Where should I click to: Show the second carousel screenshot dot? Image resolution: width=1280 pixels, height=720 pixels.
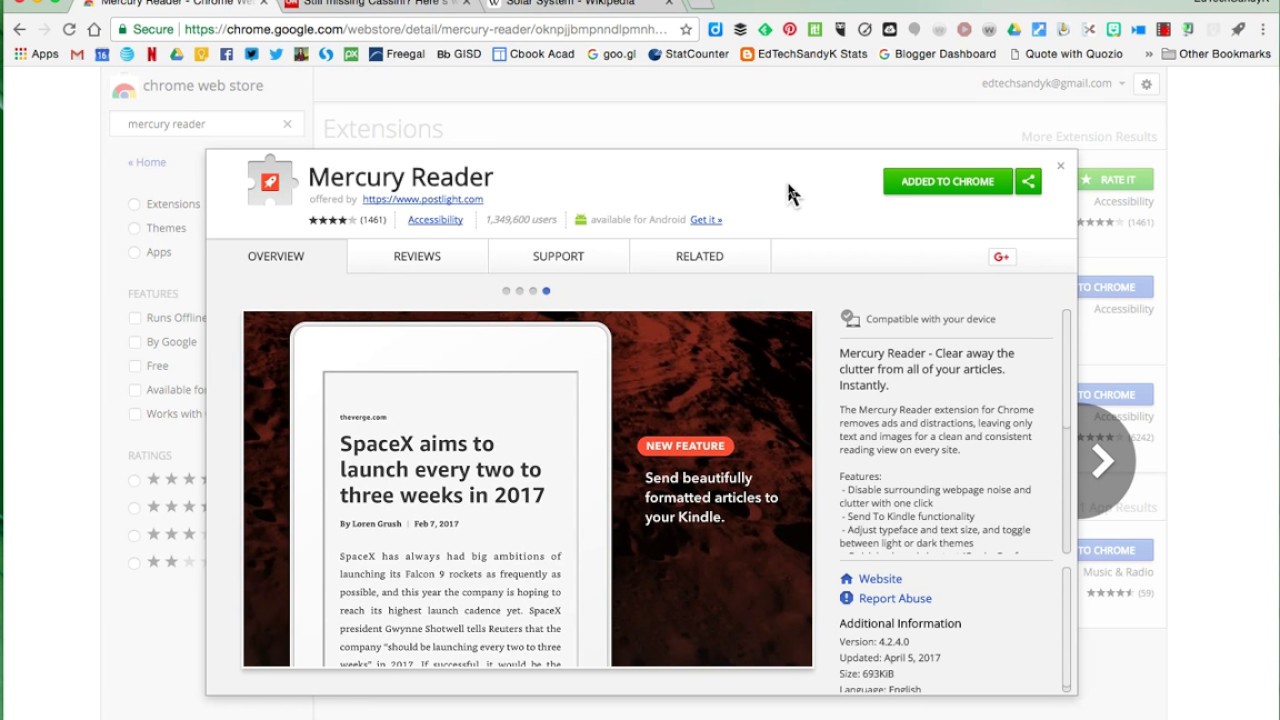[x=519, y=291]
